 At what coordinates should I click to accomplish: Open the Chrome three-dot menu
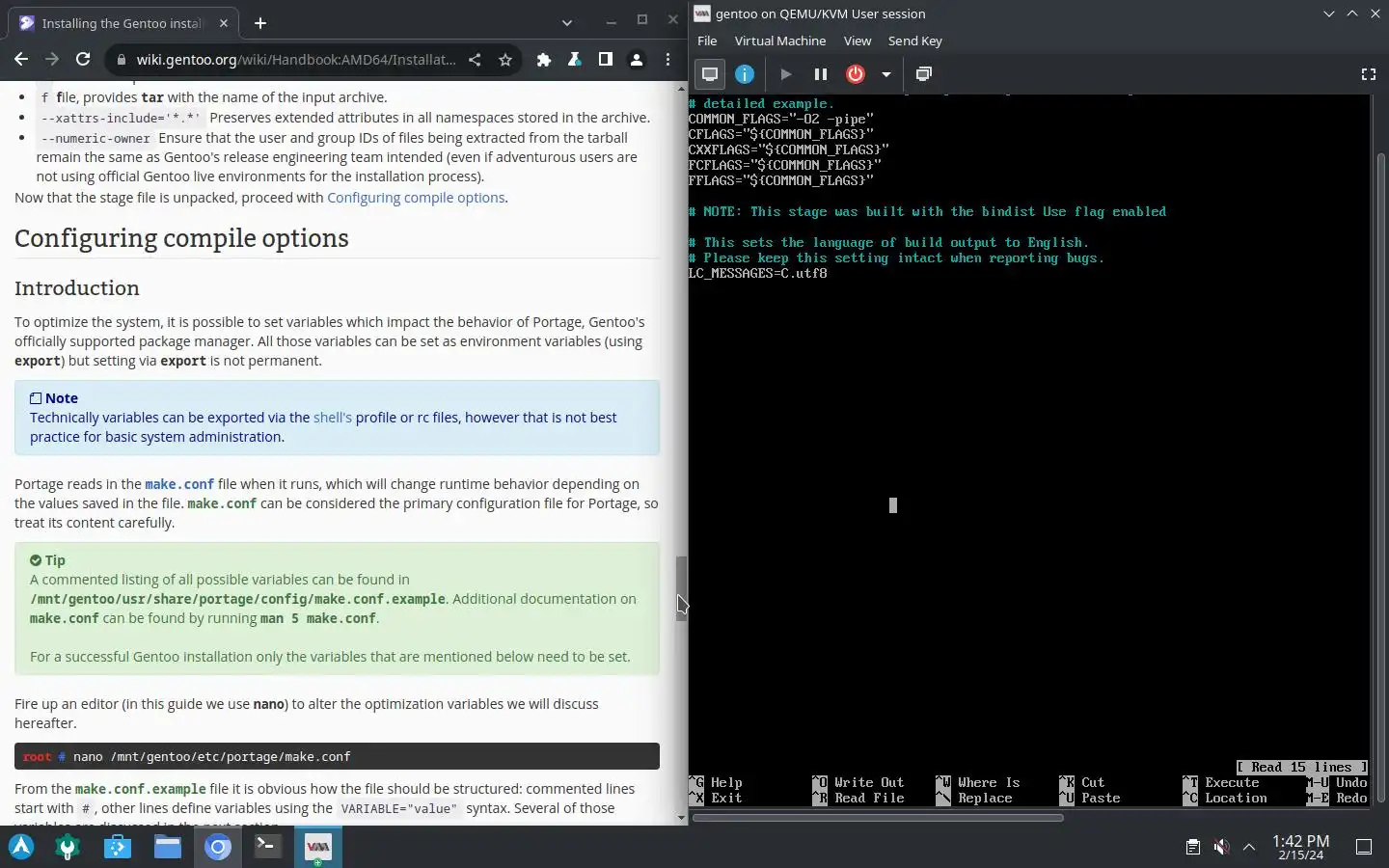pos(667,59)
